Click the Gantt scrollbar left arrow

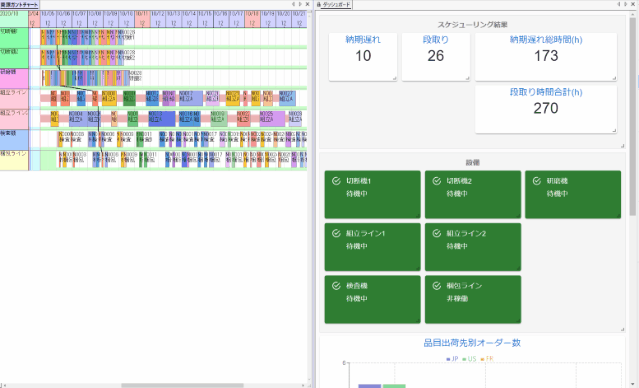4,385
